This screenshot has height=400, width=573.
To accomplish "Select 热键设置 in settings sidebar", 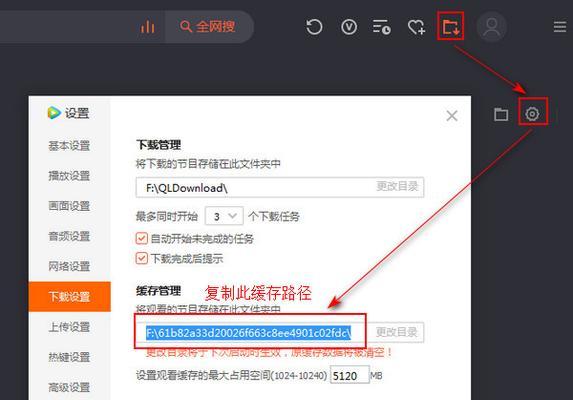I will pos(69,357).
